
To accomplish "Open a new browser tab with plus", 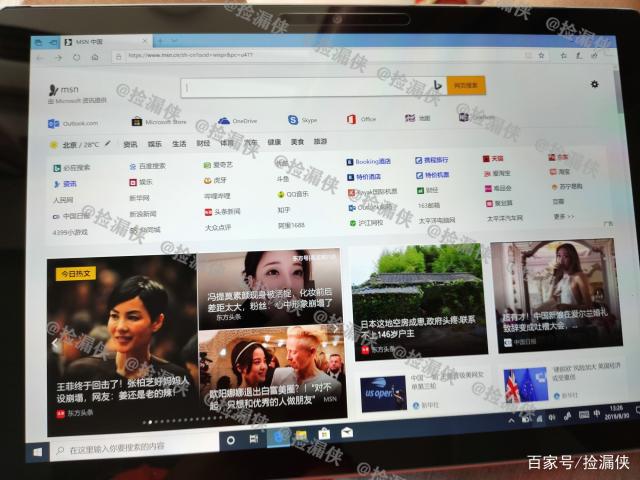I will pos(160,40).
